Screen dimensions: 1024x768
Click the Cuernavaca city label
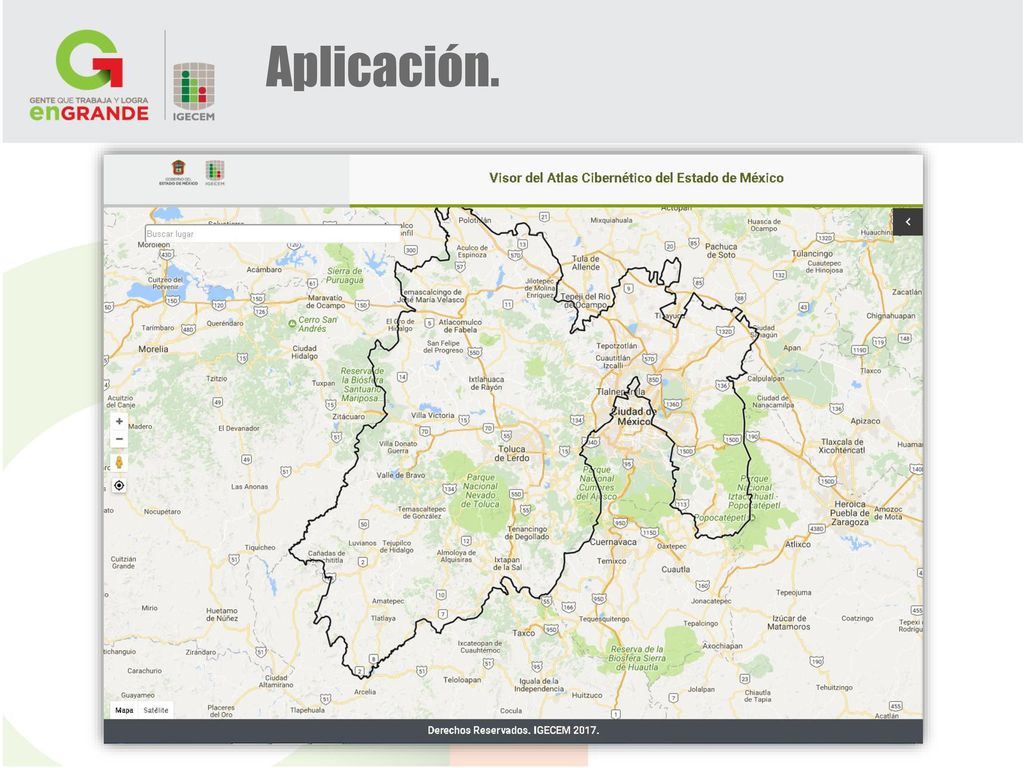[613, 542]
